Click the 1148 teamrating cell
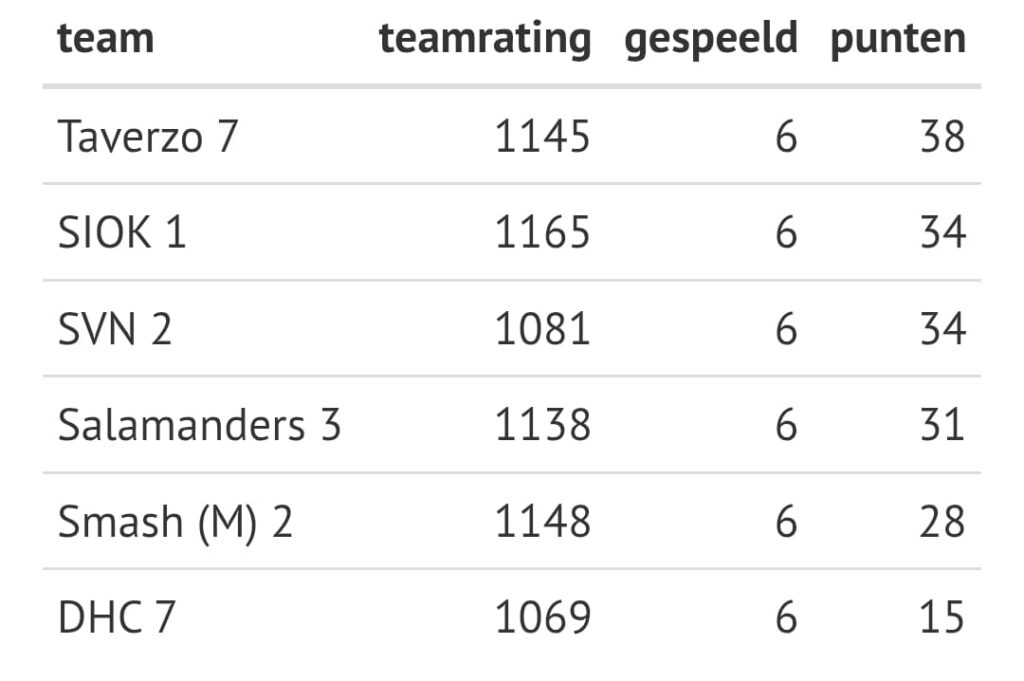The image size is (1024, 681). [543, 522]
